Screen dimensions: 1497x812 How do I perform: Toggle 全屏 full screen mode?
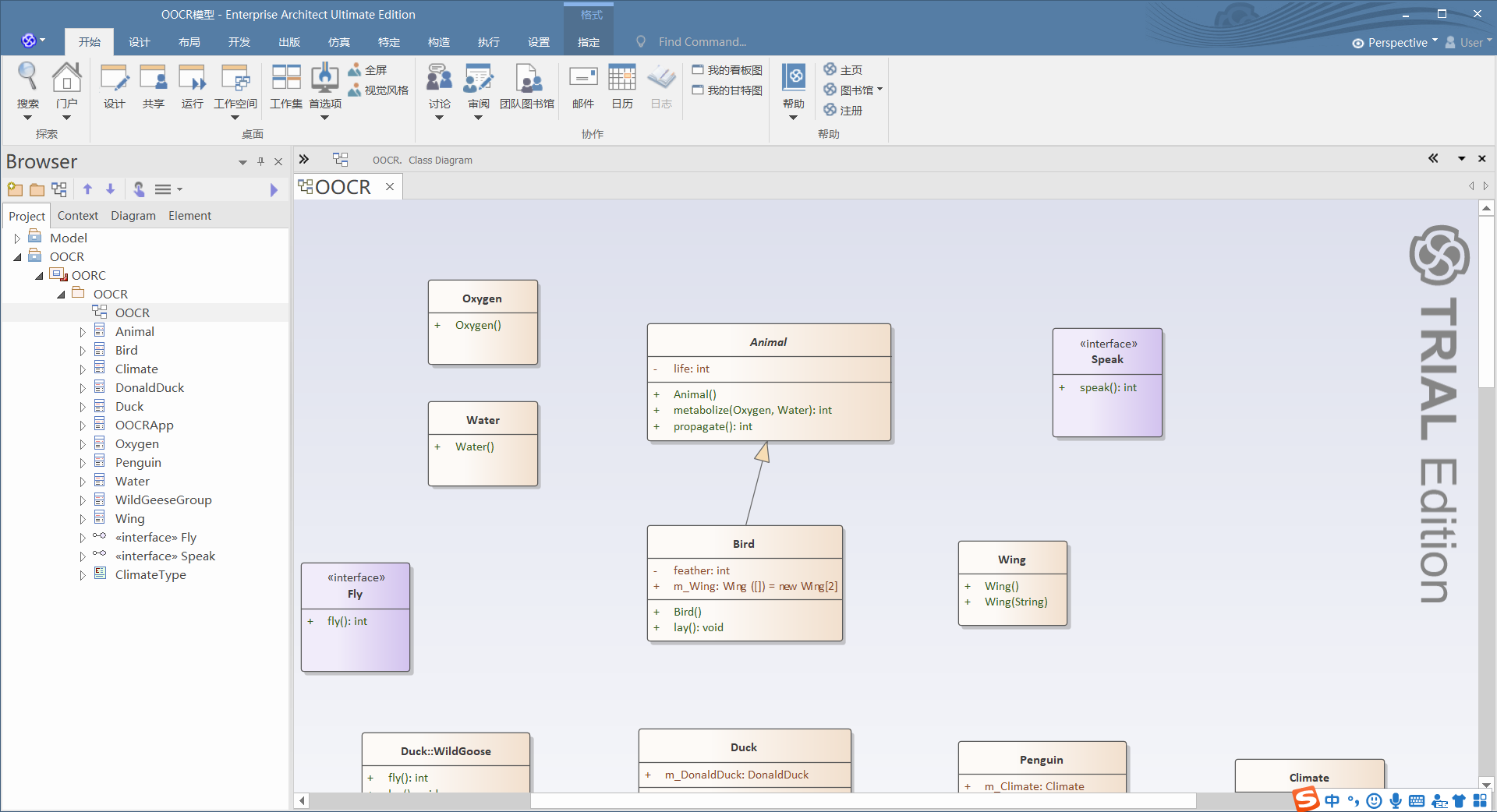coord(374,69)
